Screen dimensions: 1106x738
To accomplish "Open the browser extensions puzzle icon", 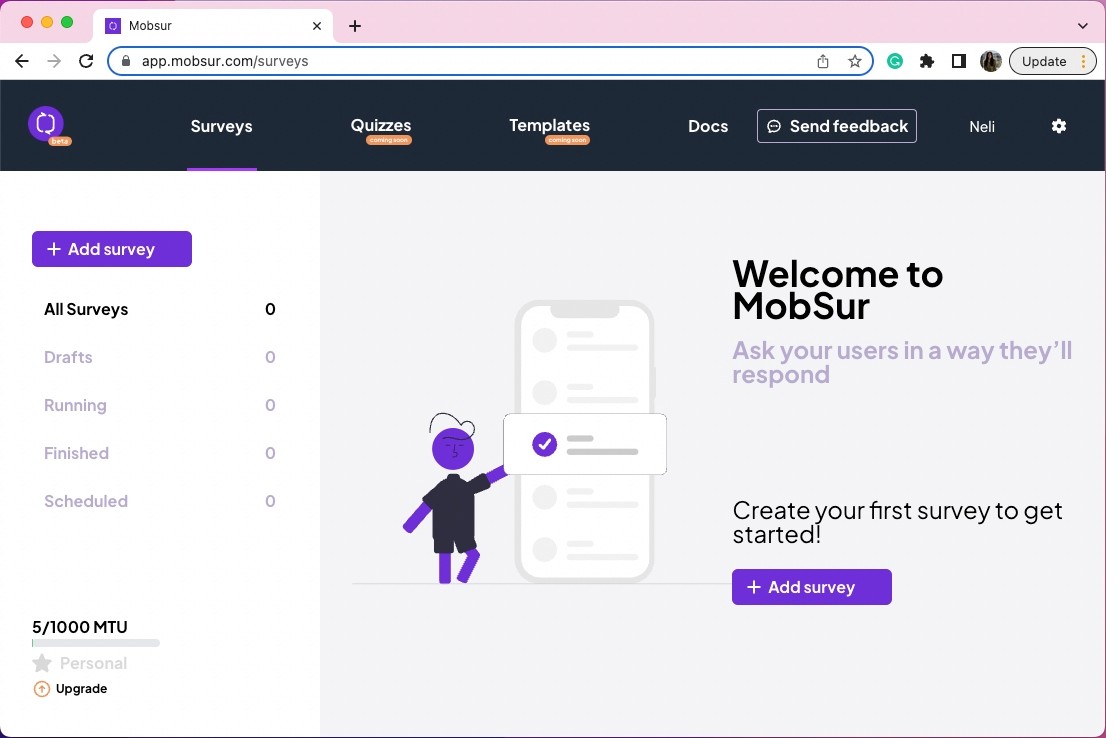I will click(927, 61).
